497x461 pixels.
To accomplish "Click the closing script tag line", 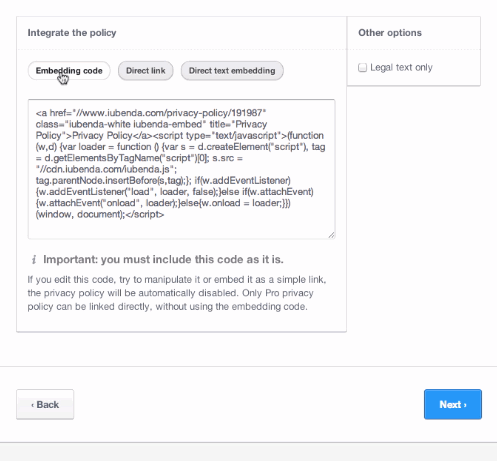I will click(100, 214).
